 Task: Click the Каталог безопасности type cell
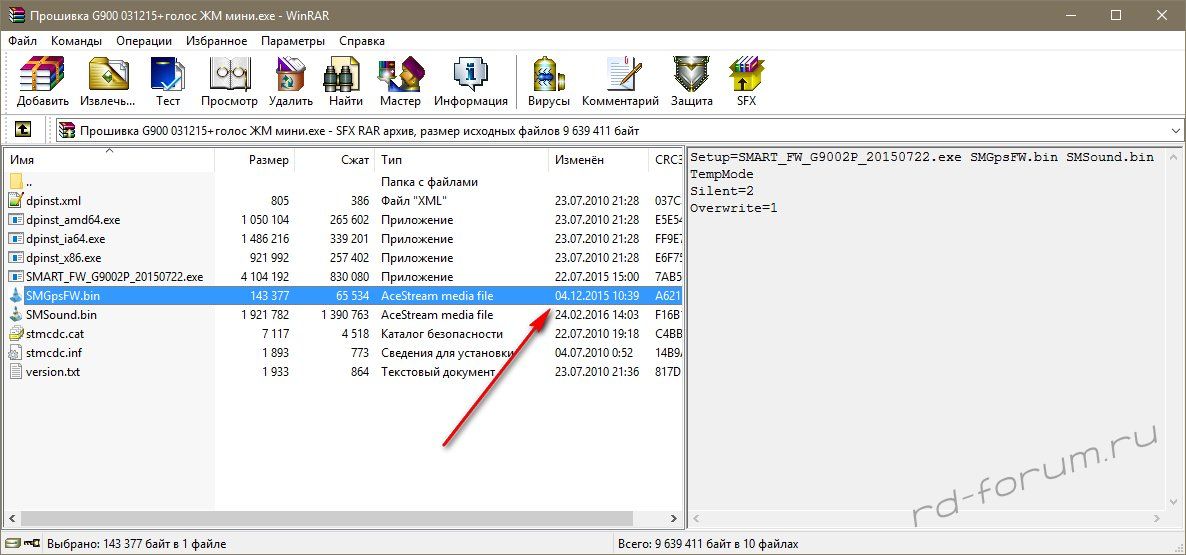click(442, 333)
